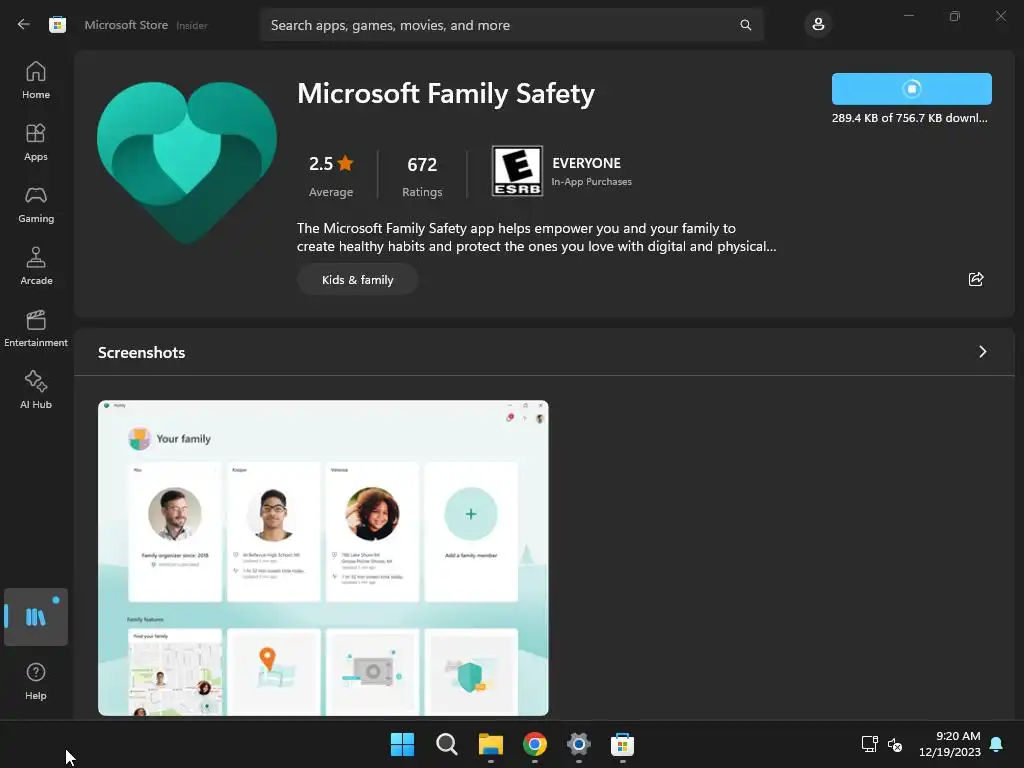Open Google Chrome from the taskbar

point(535,744)
